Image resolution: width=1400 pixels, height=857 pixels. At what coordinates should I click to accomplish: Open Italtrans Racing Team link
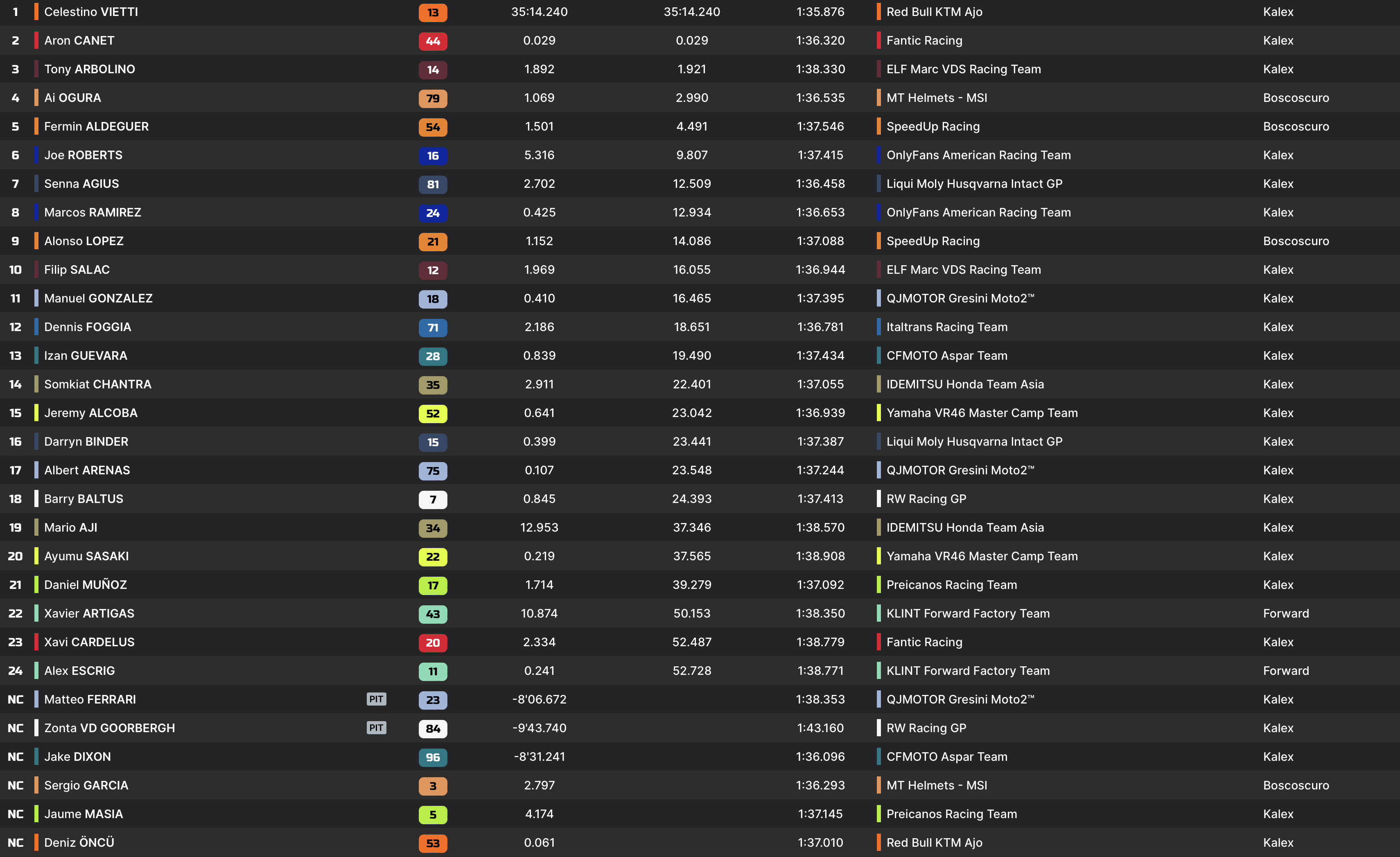(x=946, y=327)
